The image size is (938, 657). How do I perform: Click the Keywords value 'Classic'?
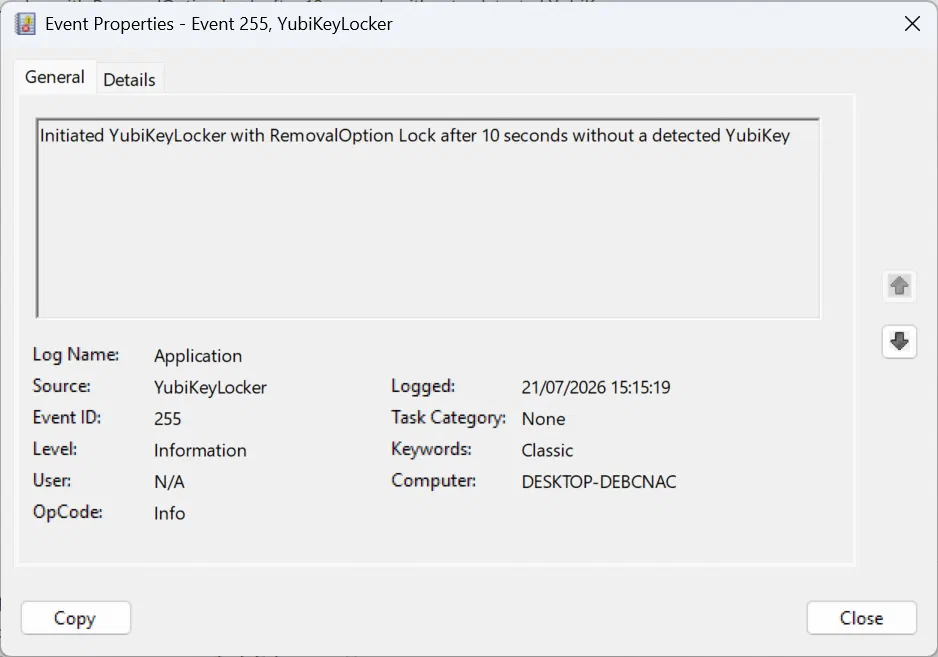(547, 451)
